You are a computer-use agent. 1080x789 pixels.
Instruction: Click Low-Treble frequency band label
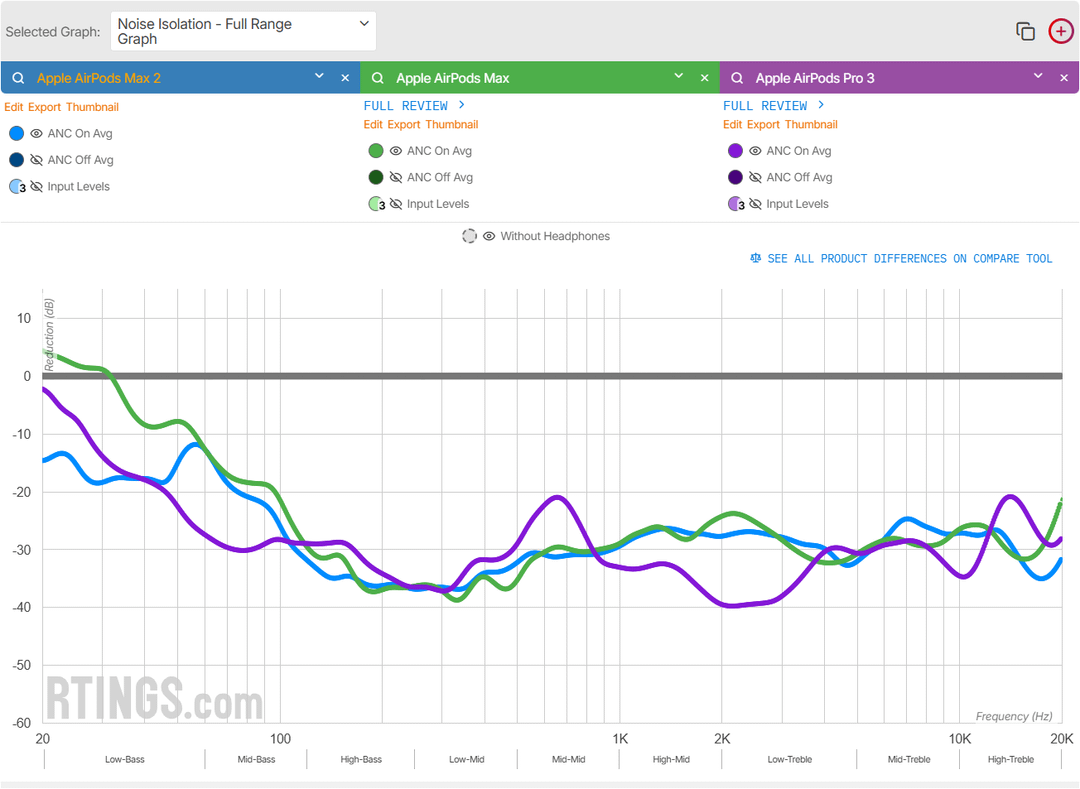(x=789, y=759)
